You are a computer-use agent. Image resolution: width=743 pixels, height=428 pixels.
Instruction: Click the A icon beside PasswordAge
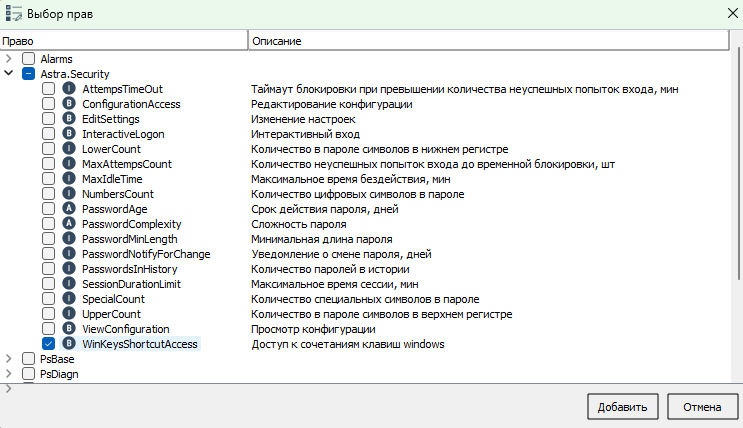point(69,209)
